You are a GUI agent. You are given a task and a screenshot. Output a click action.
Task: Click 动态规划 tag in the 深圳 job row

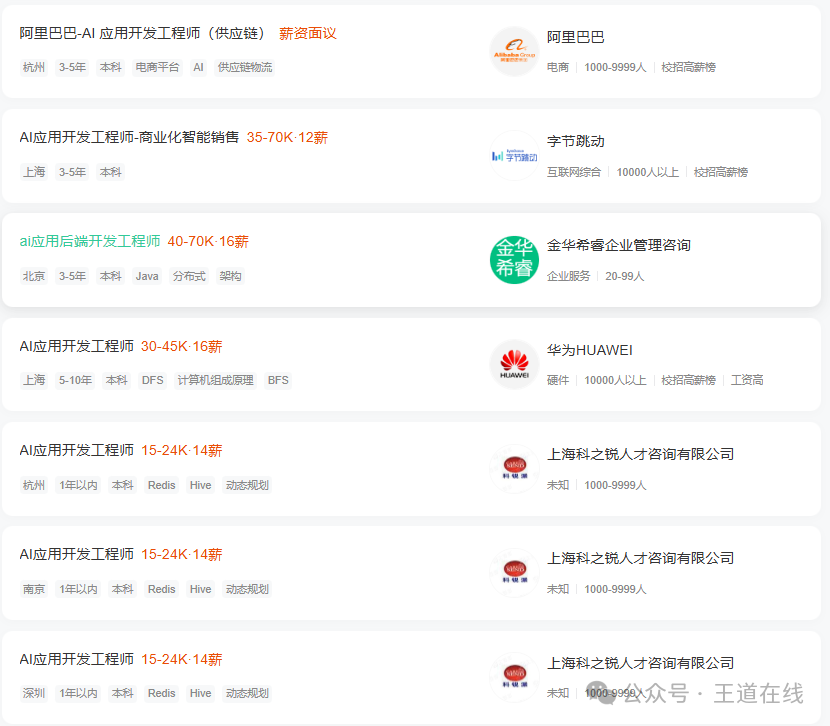click(x=247, y=693)
